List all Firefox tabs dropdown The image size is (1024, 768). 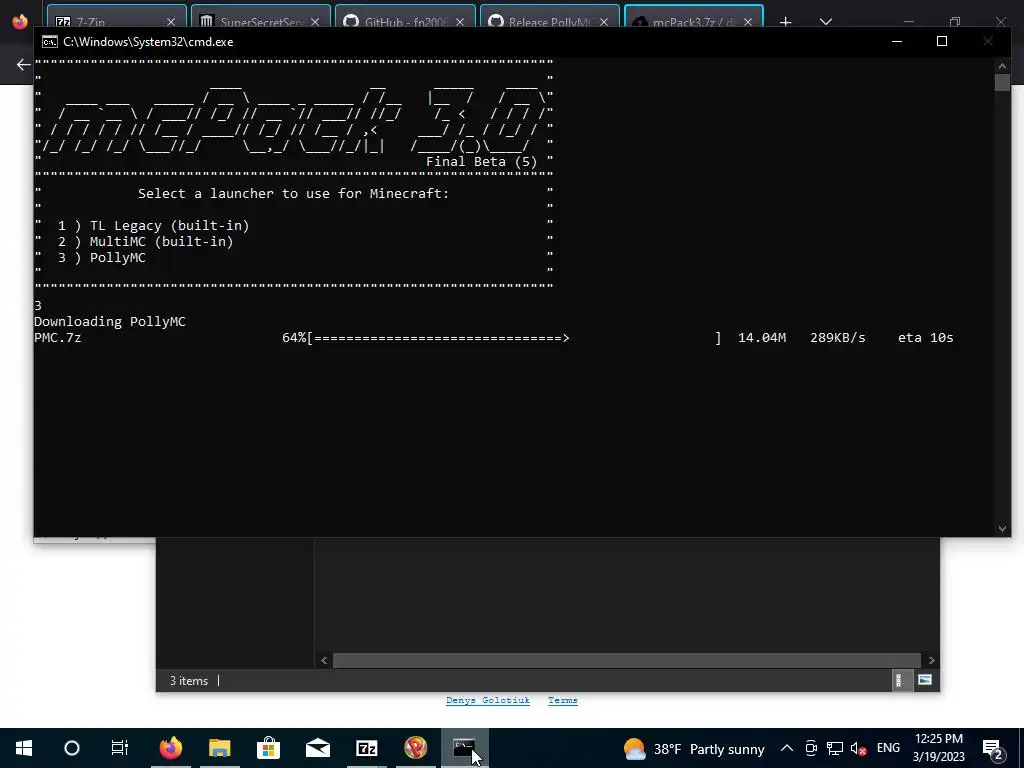pos(825,22)
